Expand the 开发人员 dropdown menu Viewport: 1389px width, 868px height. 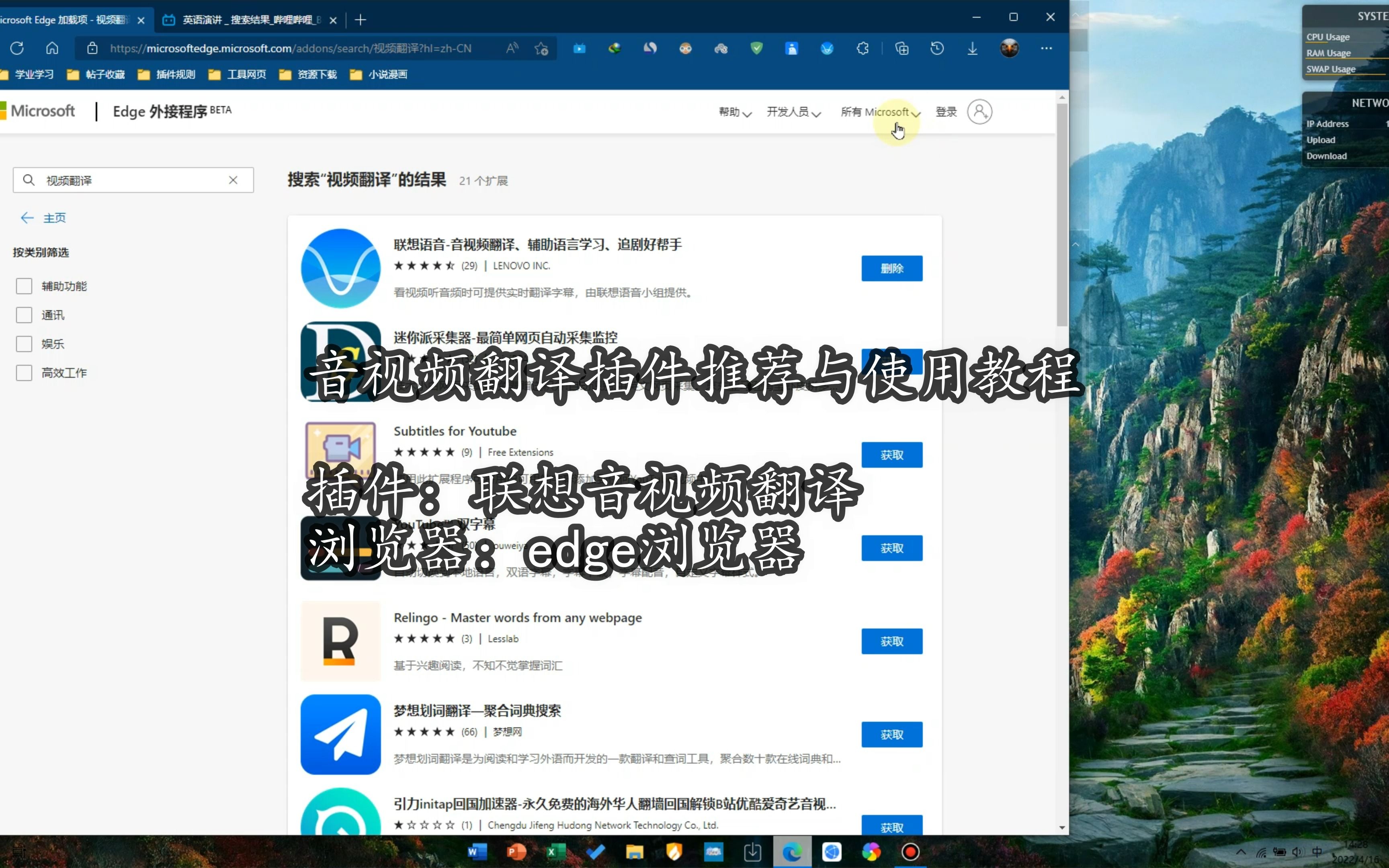click(794, 112)
